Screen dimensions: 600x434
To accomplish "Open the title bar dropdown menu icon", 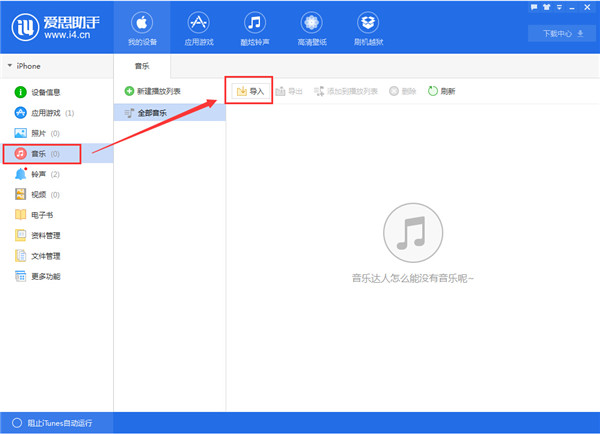I will pos(559,7).
